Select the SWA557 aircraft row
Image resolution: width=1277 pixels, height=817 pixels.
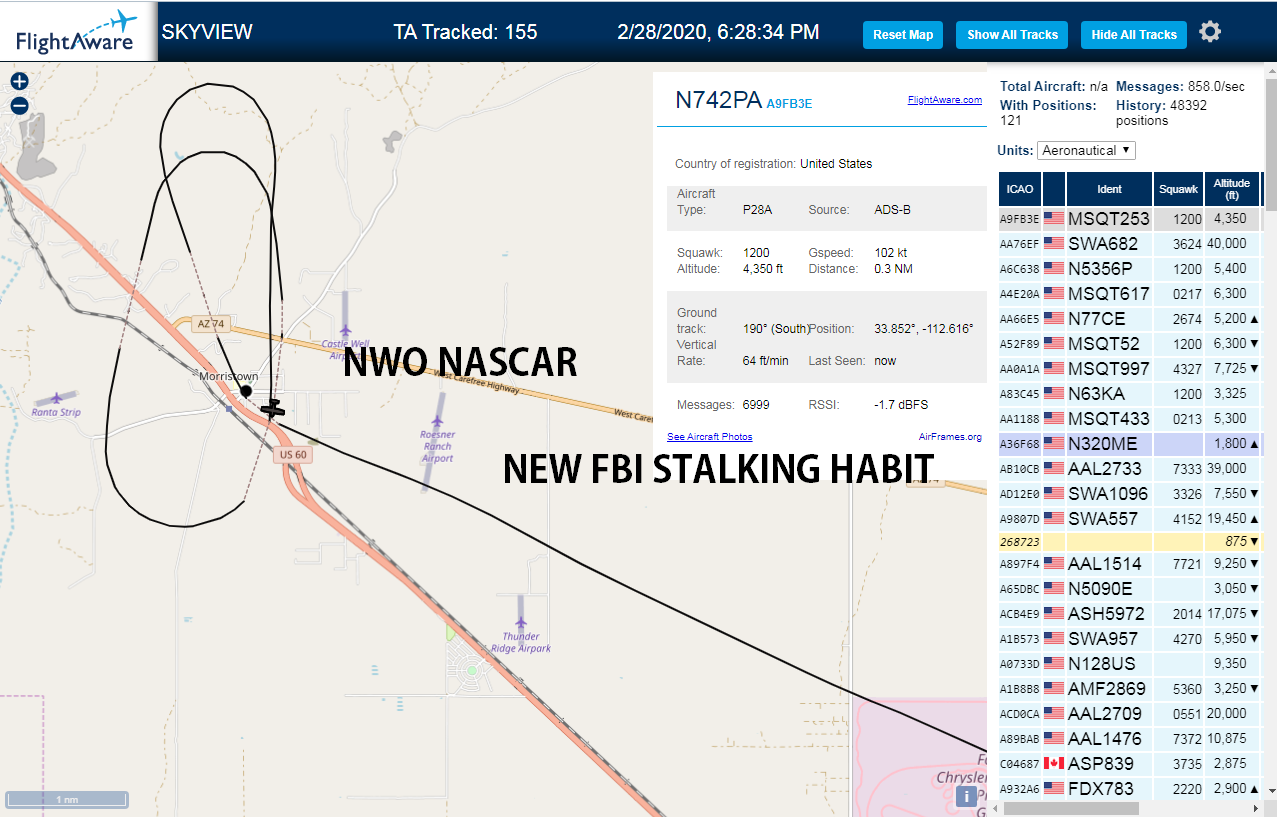tap(1130, 518)
